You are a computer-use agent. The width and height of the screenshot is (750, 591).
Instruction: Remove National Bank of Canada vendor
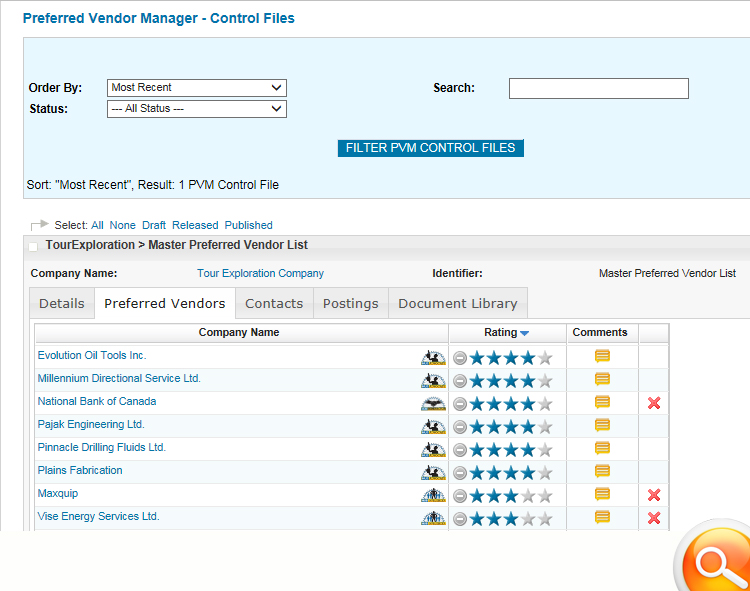[x=654, y=403]
